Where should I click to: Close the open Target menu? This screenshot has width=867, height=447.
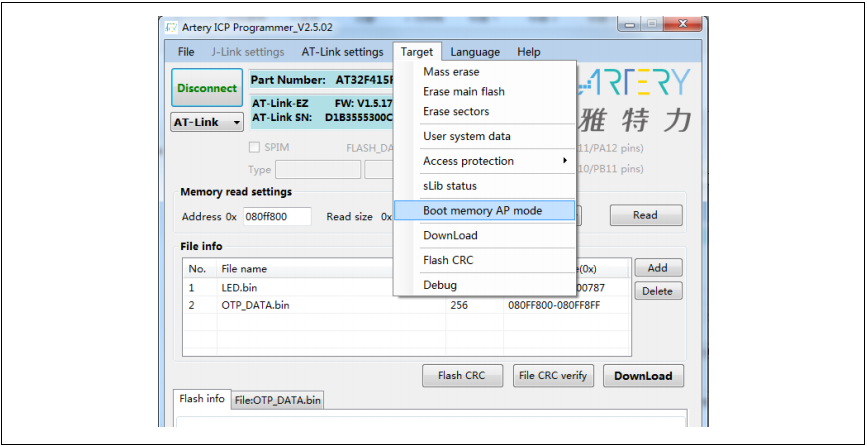417,52
